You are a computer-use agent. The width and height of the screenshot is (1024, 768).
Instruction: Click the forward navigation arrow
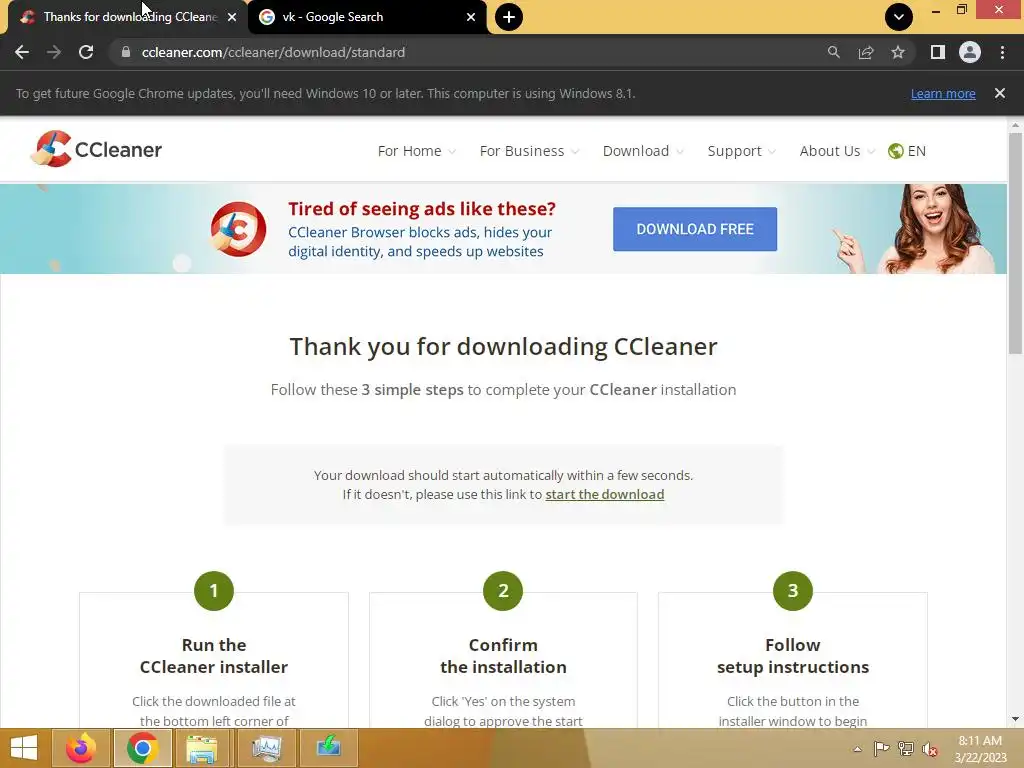[54, 52]
